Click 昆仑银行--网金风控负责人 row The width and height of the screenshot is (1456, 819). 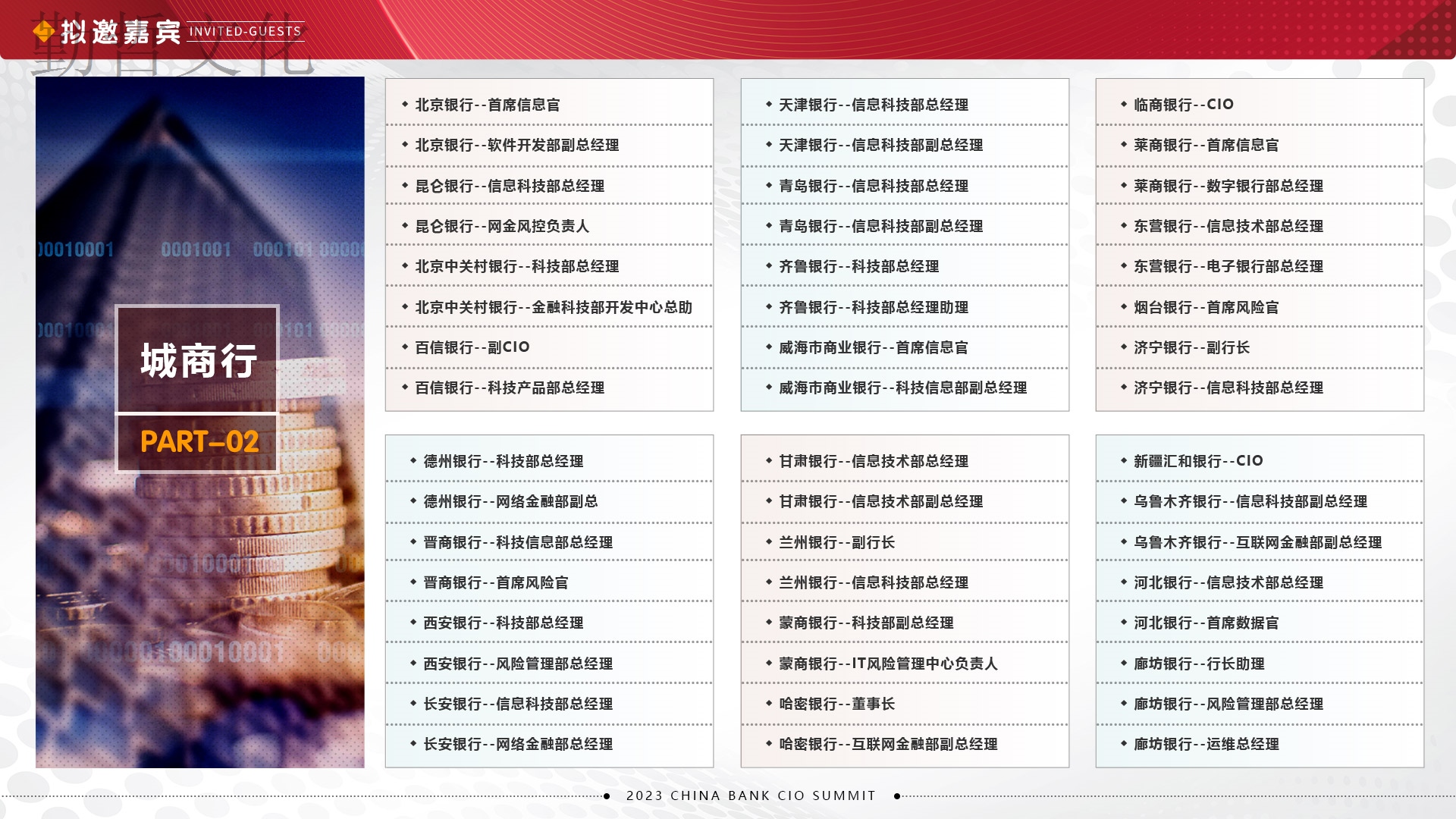coord(501,226)
